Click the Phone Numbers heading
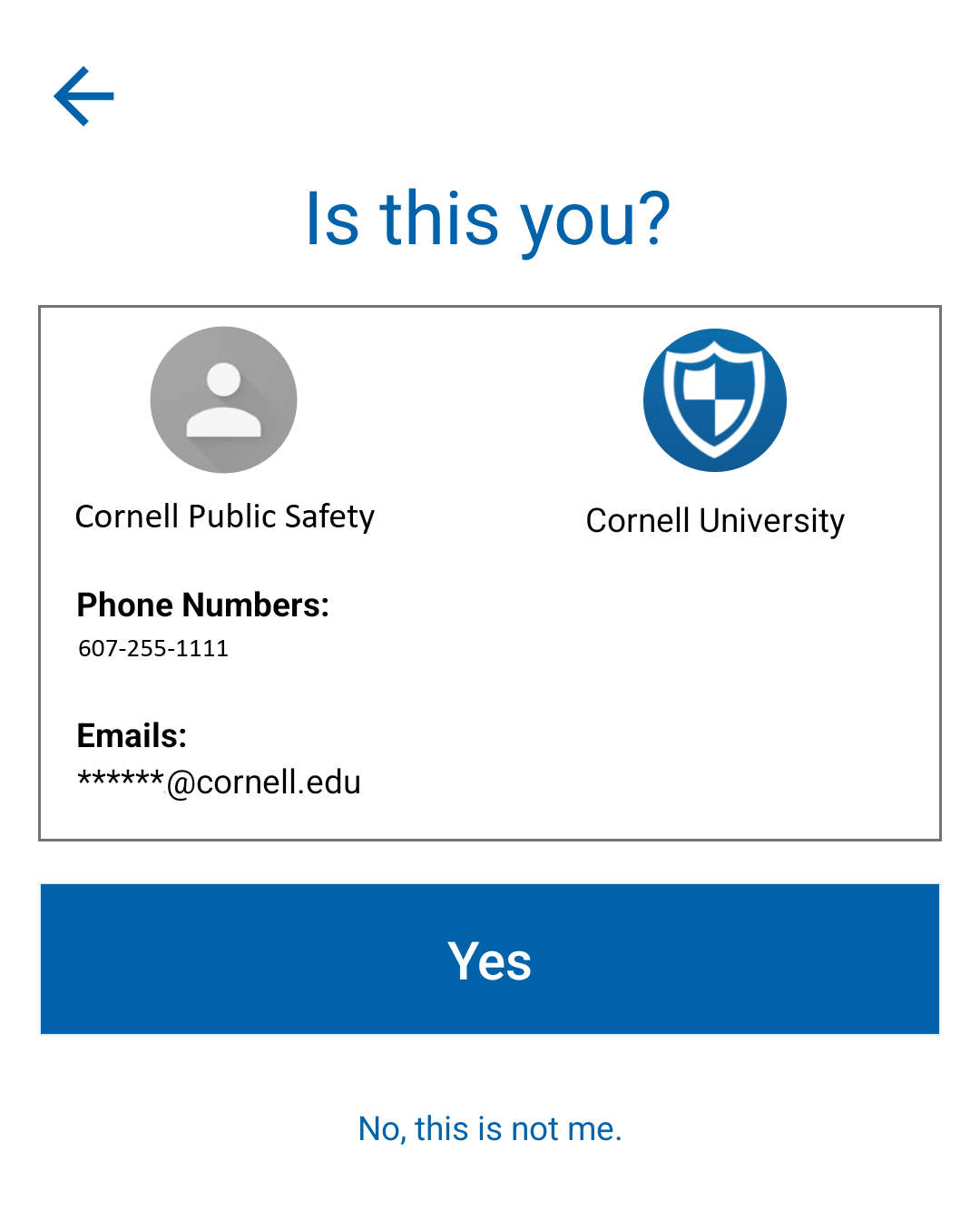This screenshot has height=1220, width=980. 202,605
